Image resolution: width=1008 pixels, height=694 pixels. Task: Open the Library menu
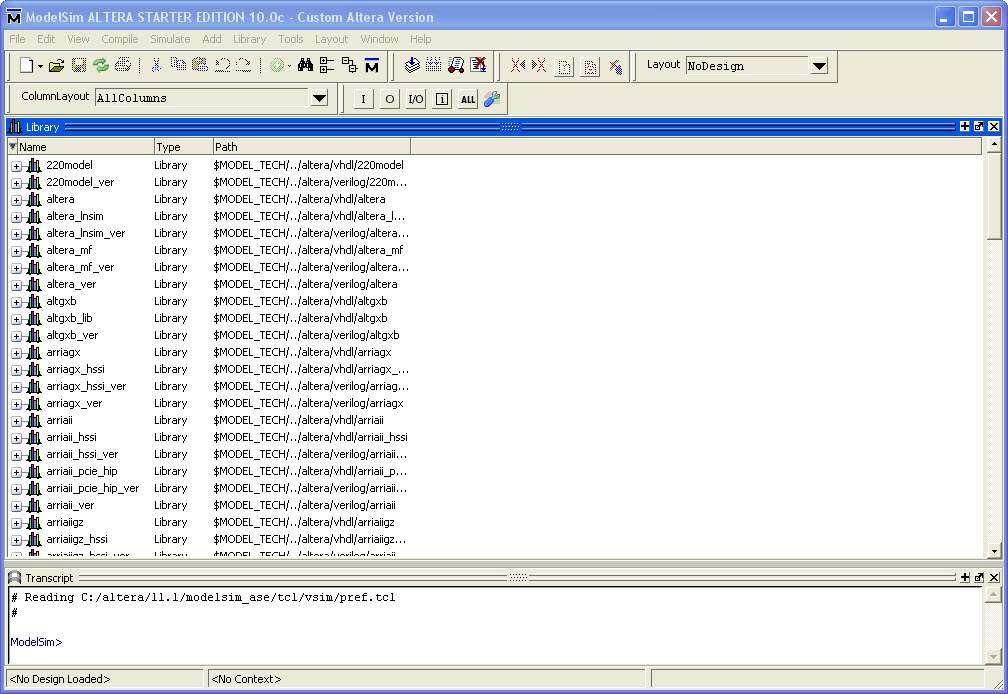(249, 39)
